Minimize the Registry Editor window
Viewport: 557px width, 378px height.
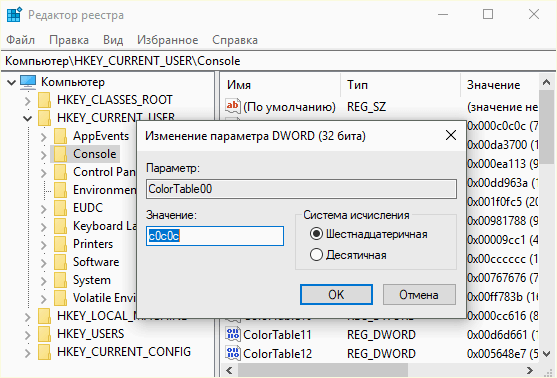[443, 15]
